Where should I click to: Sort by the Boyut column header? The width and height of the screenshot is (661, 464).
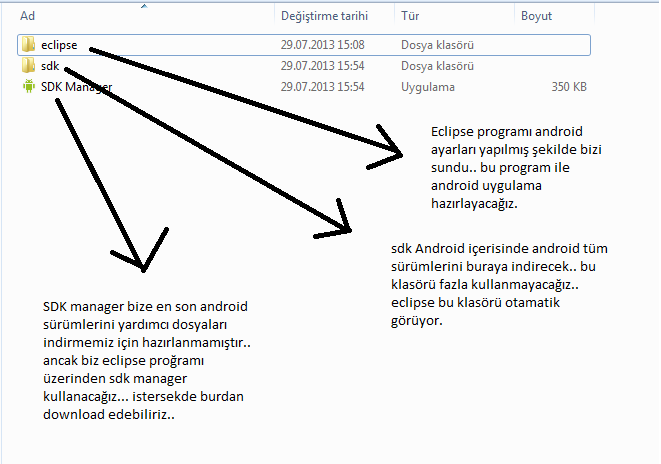[x=536, y=16]
